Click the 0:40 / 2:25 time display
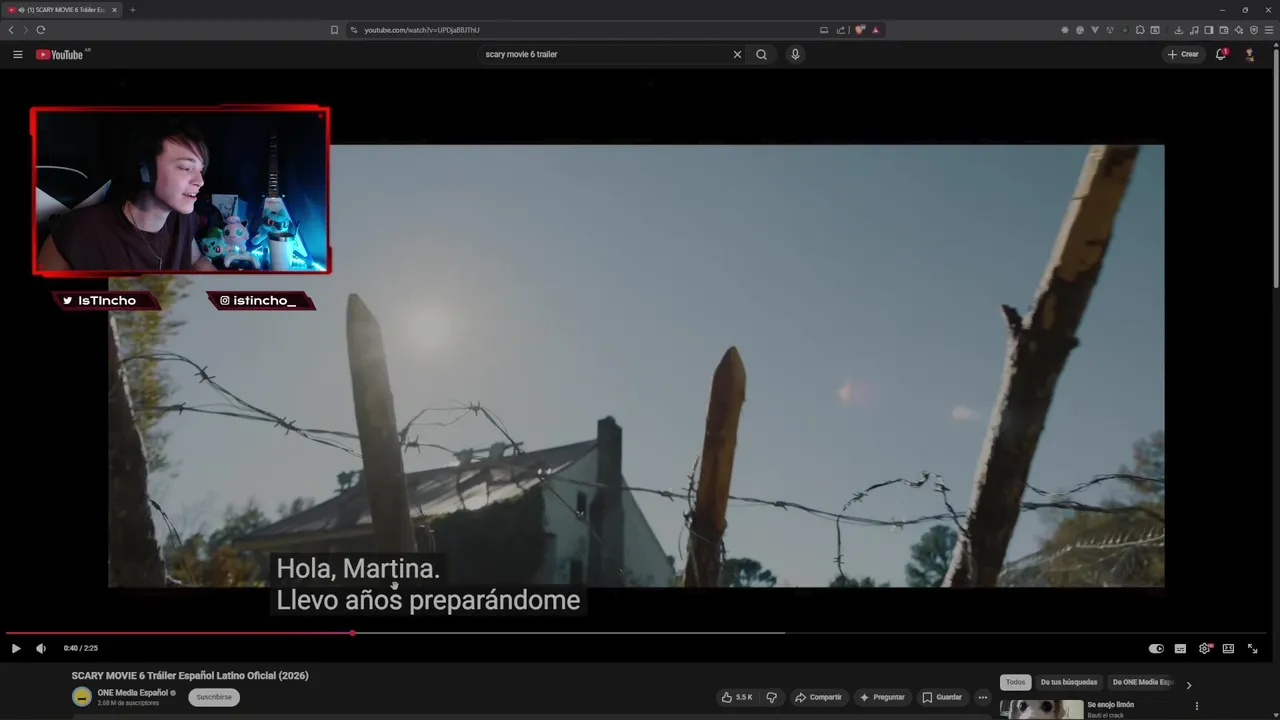The image size is (1280, 720). pyautogui.click(x=81, y=648)
